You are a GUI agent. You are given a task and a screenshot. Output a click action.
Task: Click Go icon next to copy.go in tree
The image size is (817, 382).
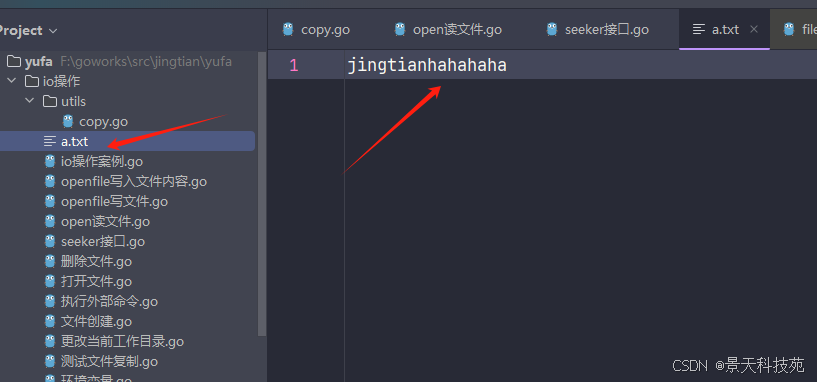click(x=68, y=121)
